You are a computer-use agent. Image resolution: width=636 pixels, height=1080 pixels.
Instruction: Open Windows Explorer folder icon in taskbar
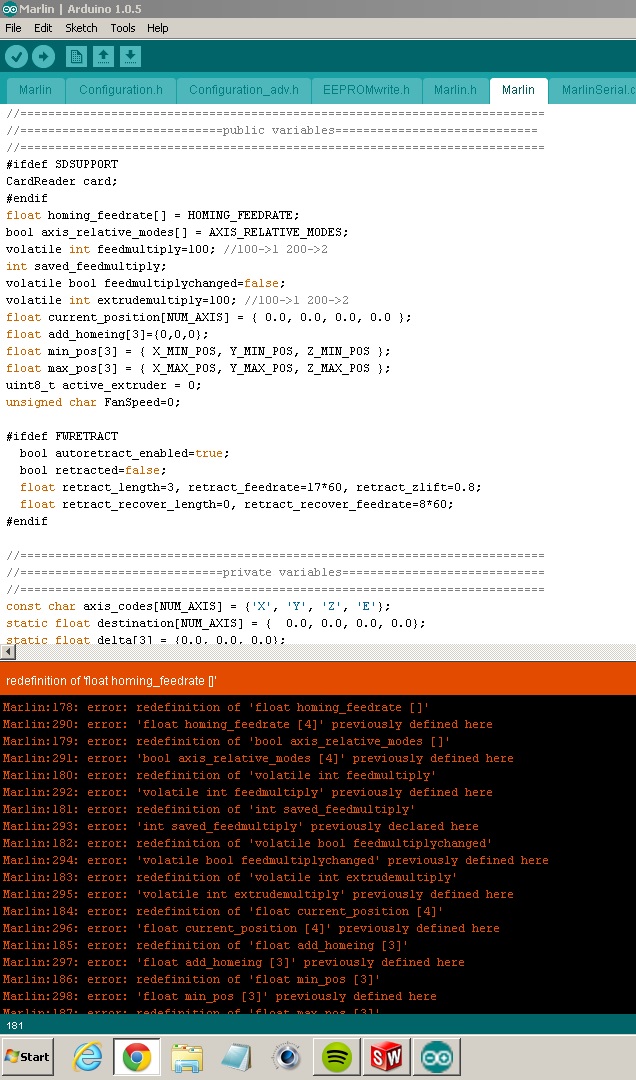(187, 1056)
